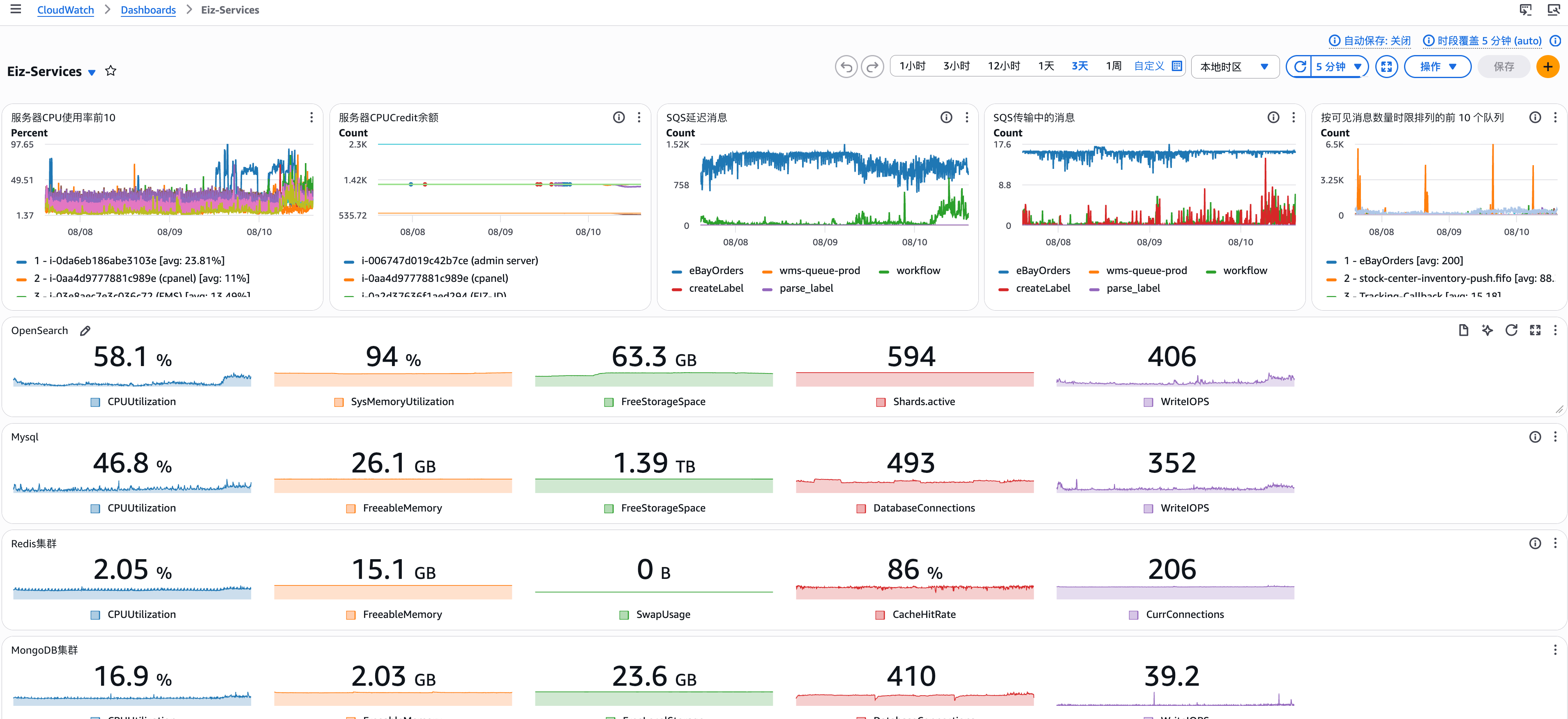This screenshot has height=719, width=1568.
Task: Open the OpenSearch widget document icon
Action: tap(1463, 330)
